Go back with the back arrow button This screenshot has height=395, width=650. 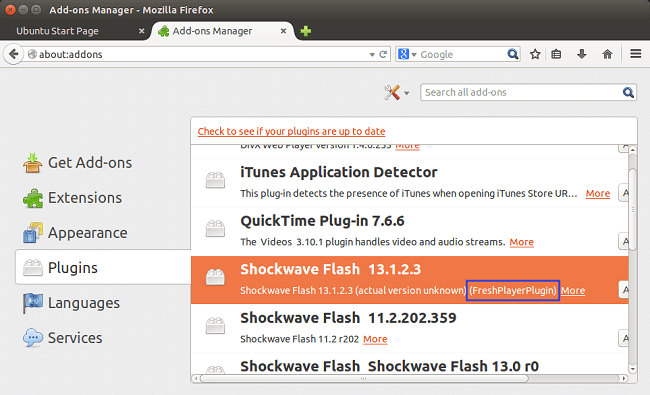(13, 54)
